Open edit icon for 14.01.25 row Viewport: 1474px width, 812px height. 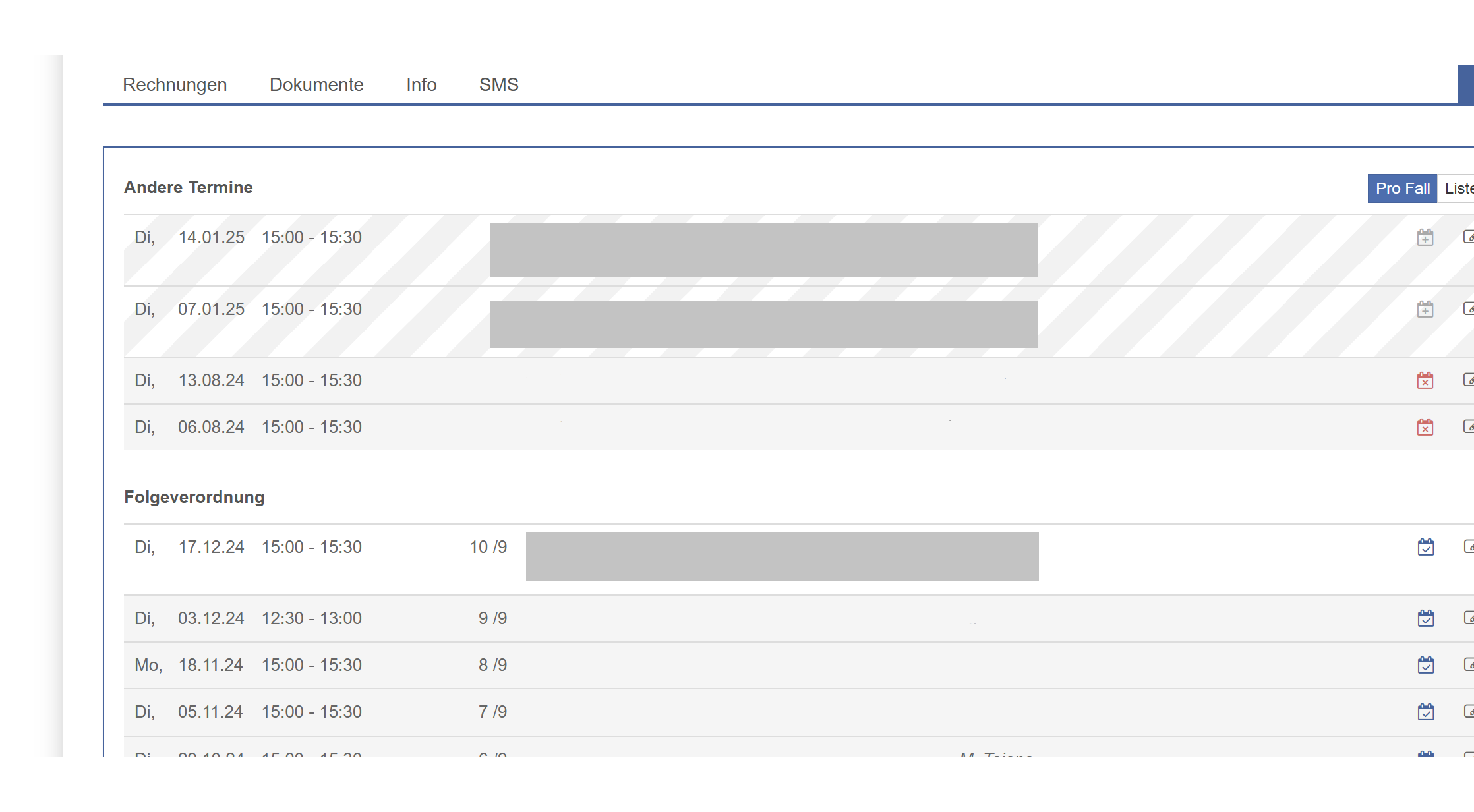(x=1468, y=237)
